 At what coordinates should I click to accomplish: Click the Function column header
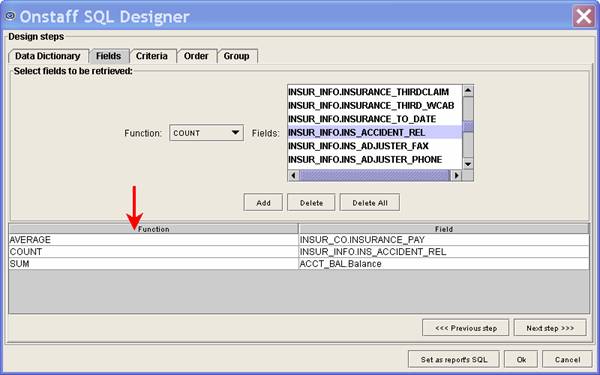(153, 229)
